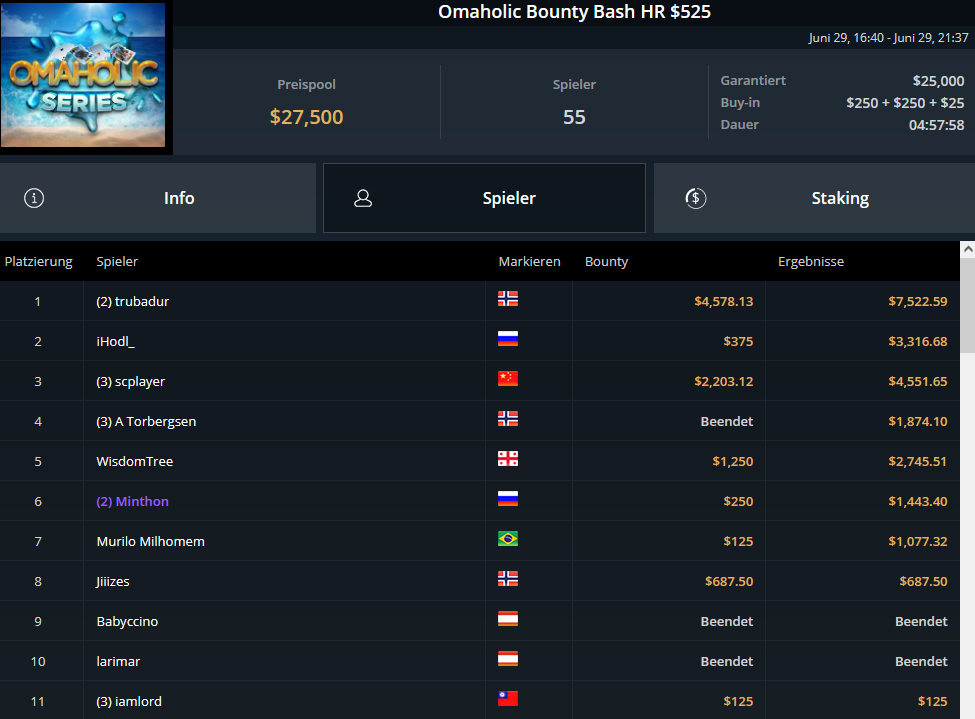
Task: Select player (3) A Torbergsen
Action: [146, 421]
